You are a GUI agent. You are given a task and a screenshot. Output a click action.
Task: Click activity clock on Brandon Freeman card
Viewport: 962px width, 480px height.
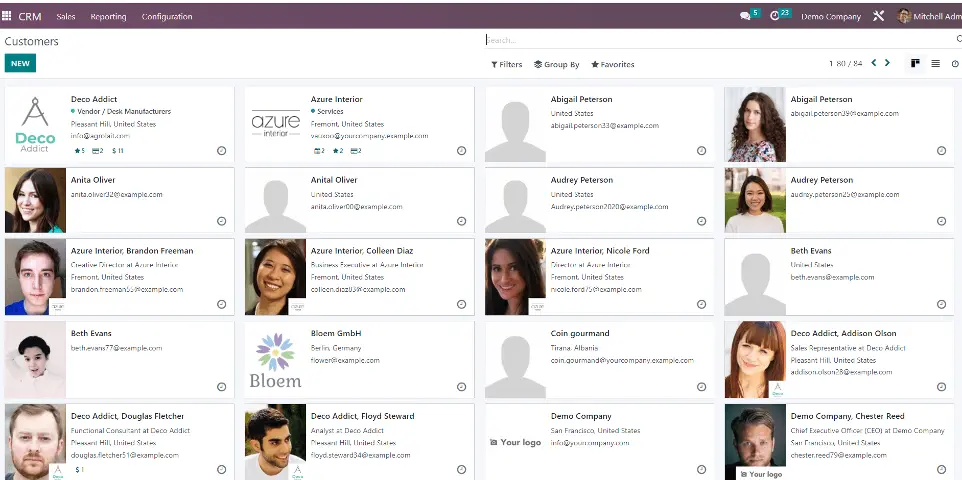(x=221, y=304)
